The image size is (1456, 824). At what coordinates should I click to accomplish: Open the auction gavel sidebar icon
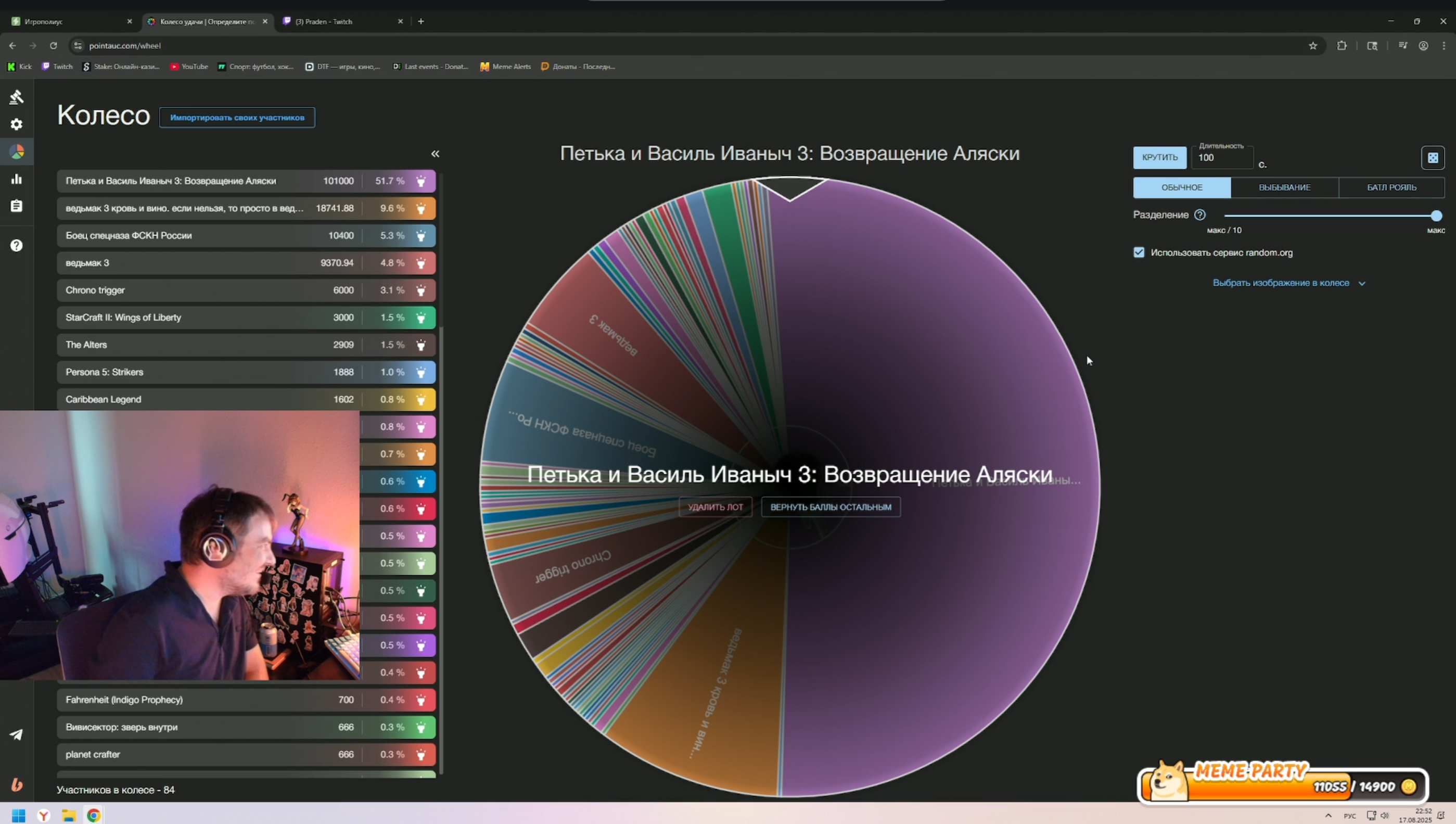17,97
